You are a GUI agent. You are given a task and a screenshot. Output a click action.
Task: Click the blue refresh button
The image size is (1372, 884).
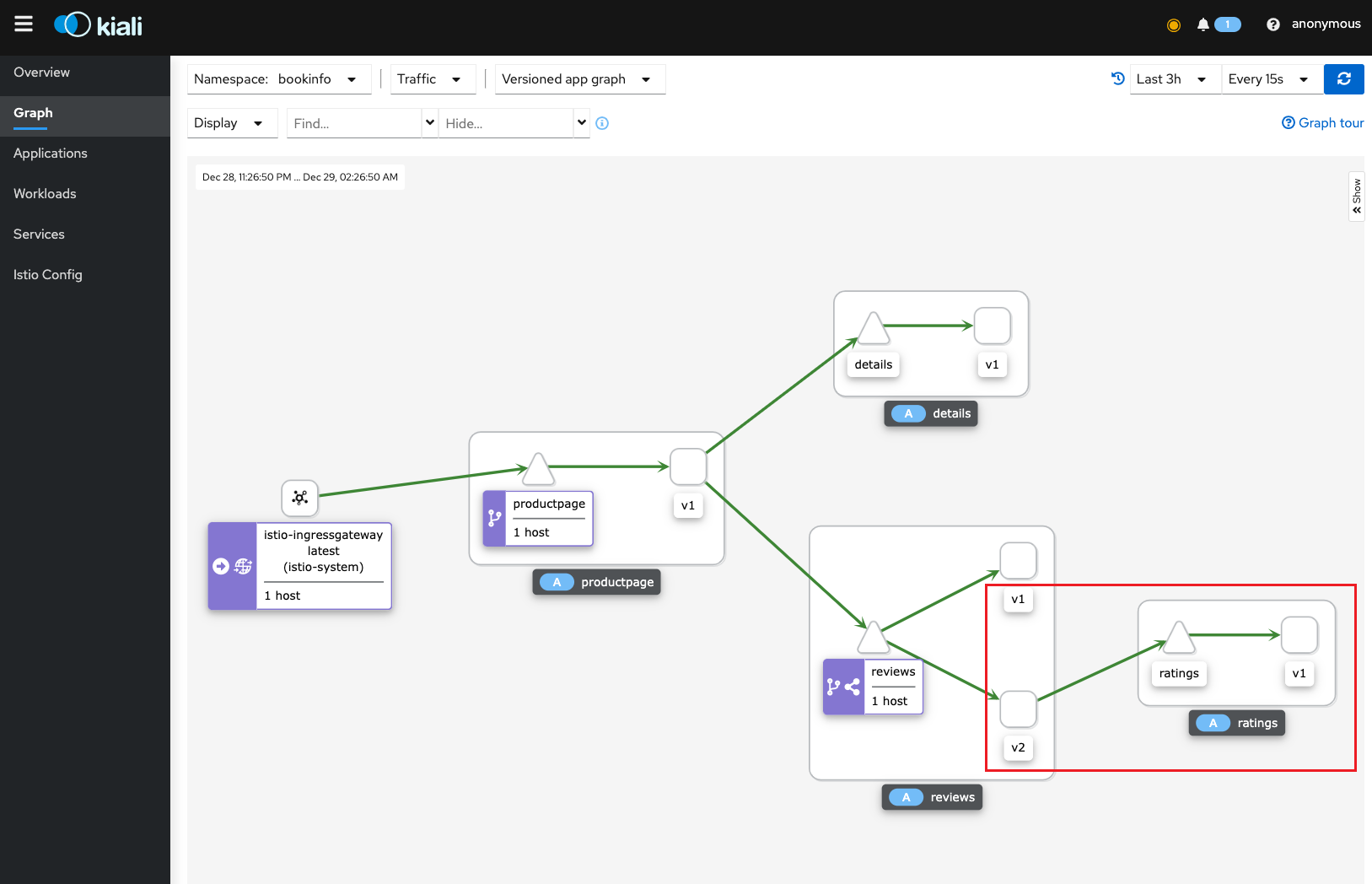1343,79
